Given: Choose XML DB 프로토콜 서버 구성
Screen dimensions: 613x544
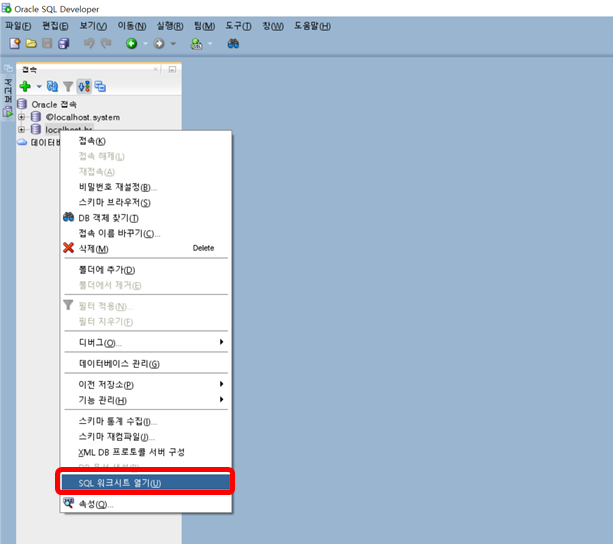Looking at the screenshot, I should (x=146, y=452).
